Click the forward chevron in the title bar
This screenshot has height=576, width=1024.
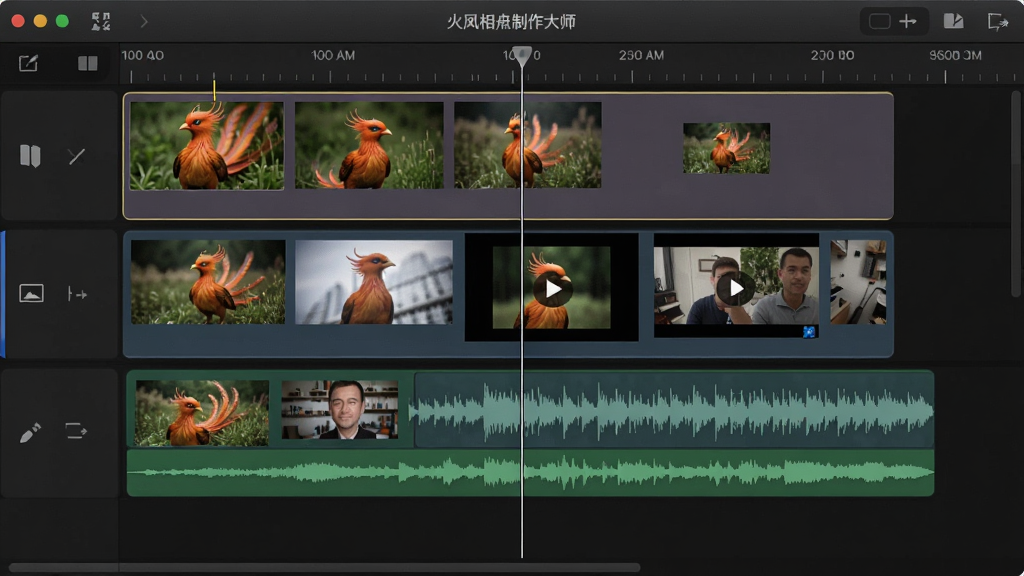click(144, 22)
